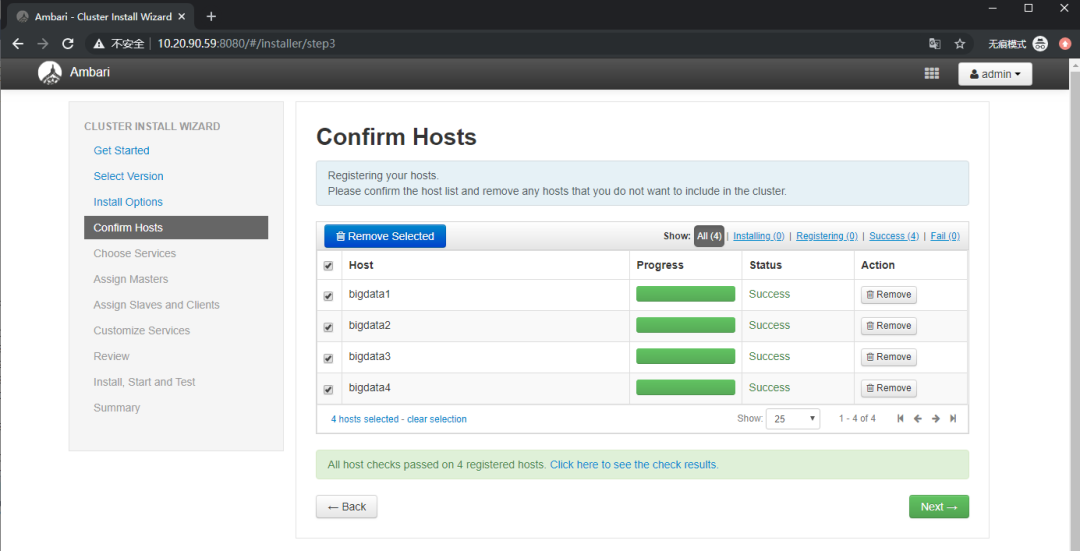Open the admin user dropdown
This screenshot has height=551, width=1080.
point(995,74)
